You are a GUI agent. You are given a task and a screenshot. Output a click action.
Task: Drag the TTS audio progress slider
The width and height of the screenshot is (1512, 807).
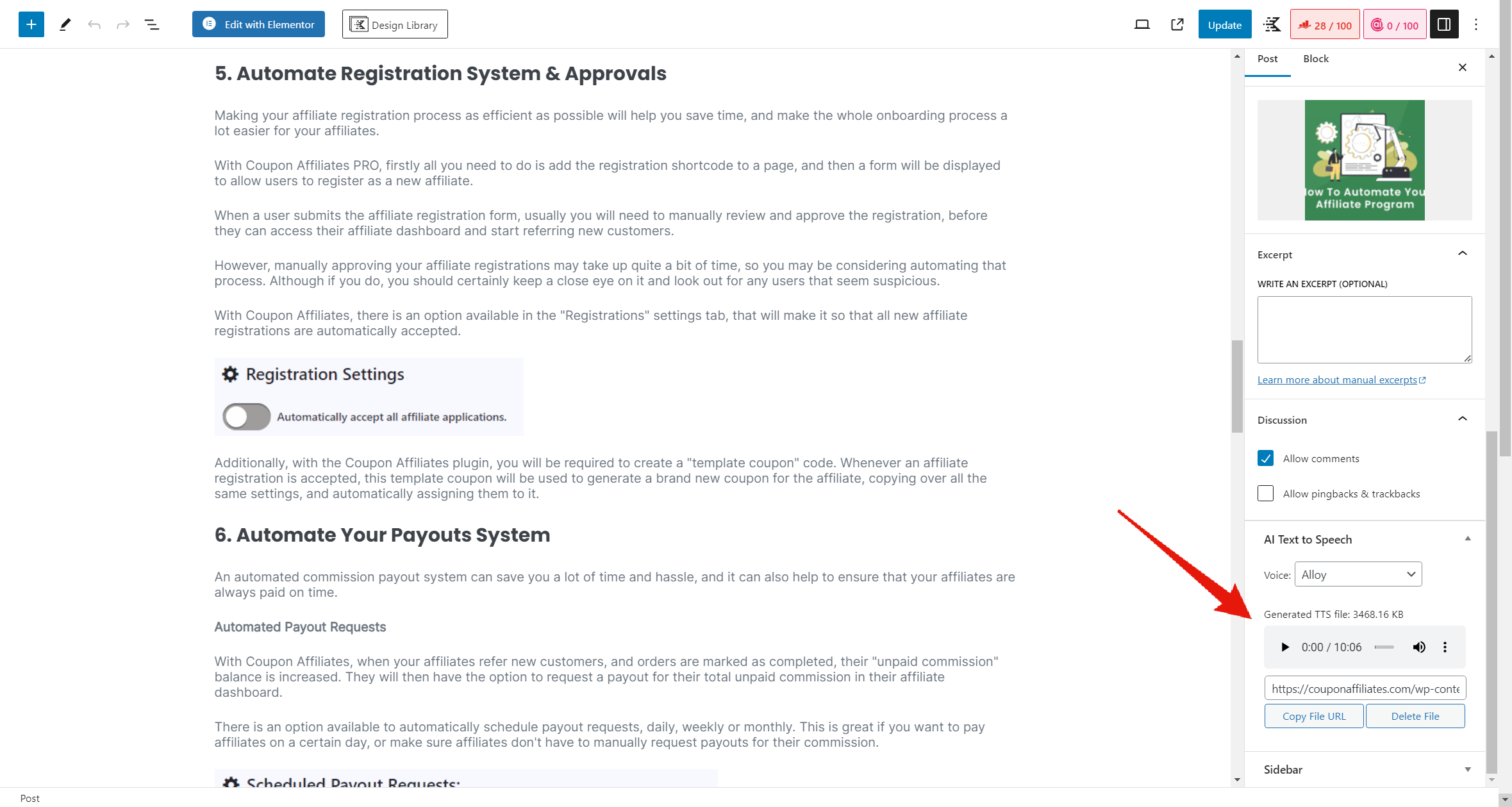click(x=1384, y=647)
